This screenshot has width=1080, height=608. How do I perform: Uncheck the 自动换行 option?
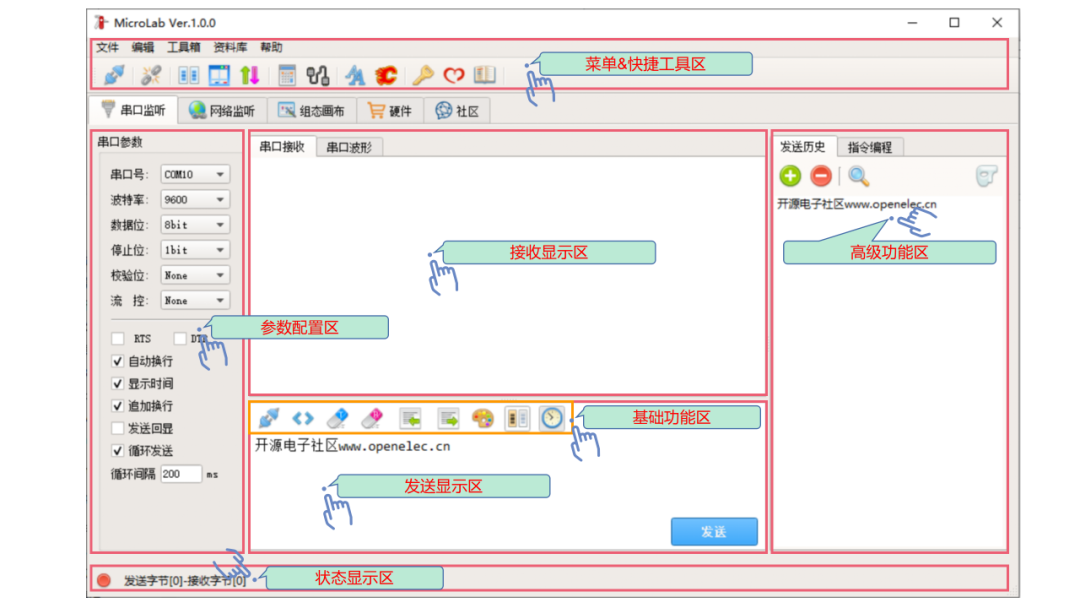[118, 362]
